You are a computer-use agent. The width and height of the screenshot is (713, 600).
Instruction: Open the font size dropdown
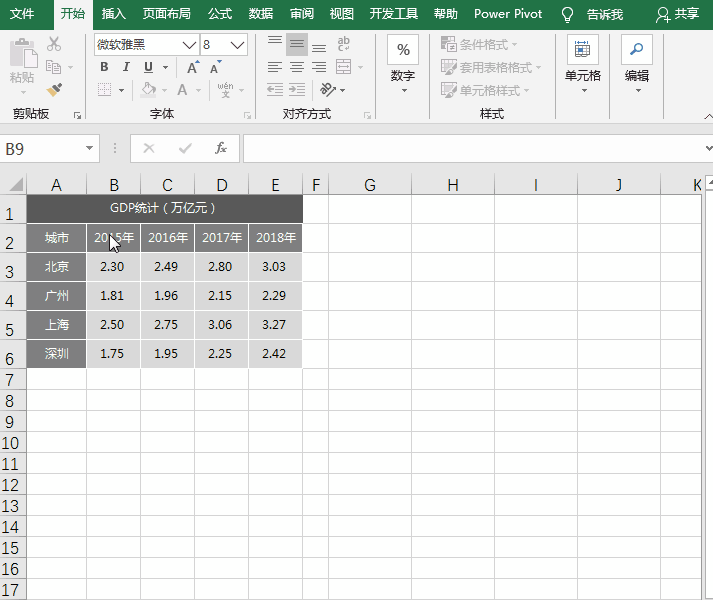pos(237,45)
